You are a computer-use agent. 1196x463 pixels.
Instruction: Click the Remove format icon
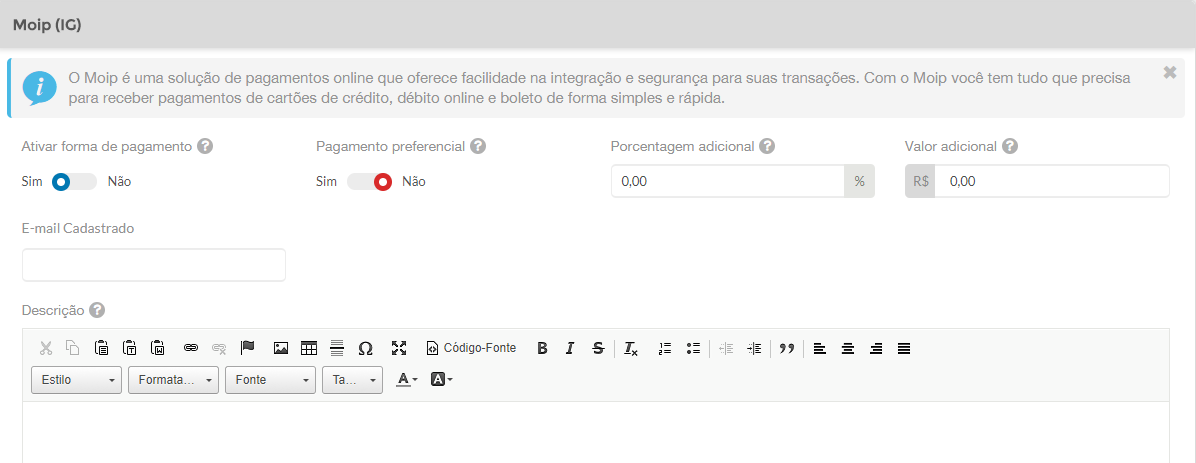click(x=631, y=349)
